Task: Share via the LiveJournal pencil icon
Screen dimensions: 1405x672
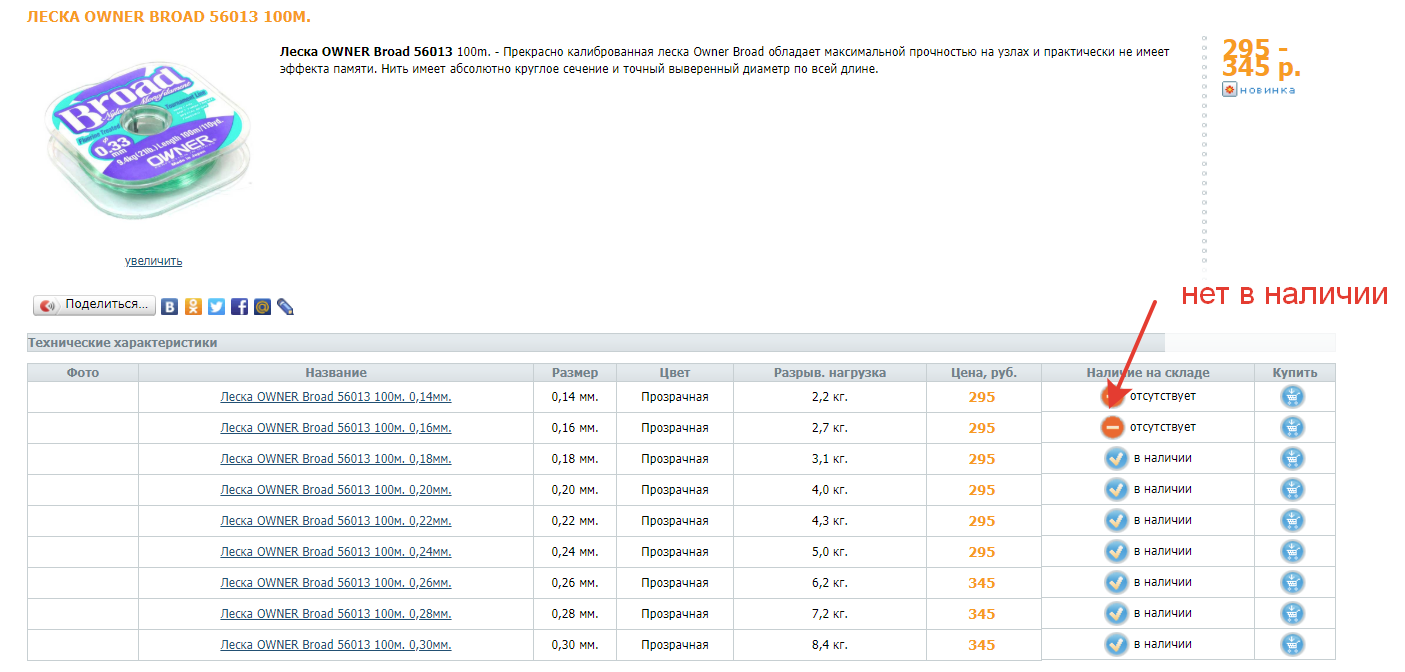Action: coord(285,307)
